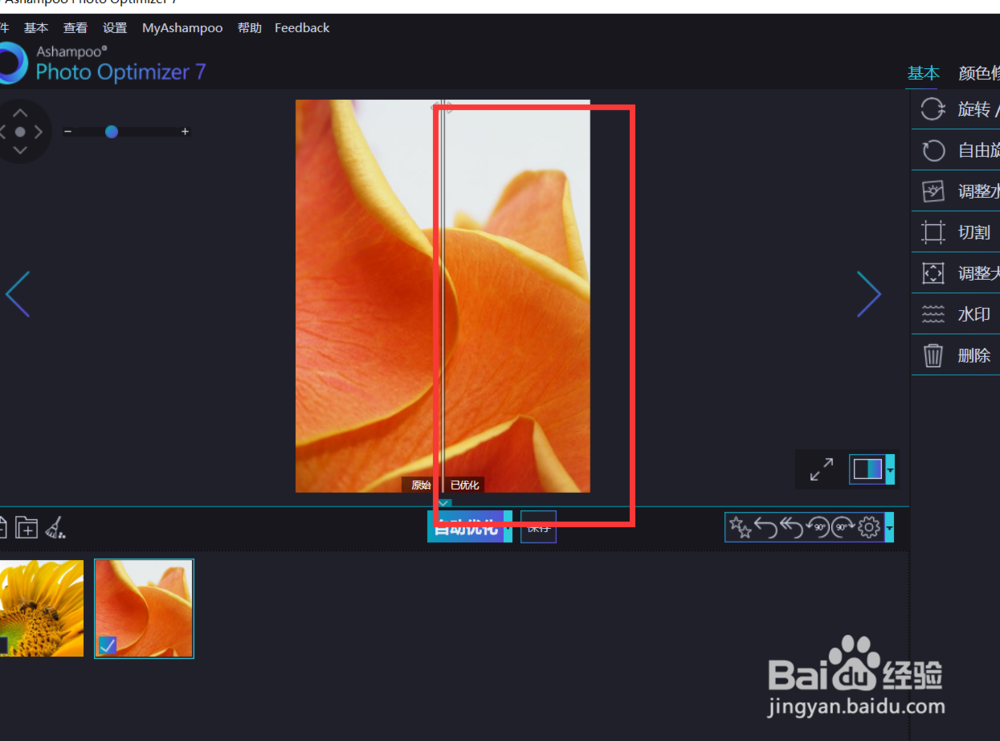Uncheck the orange petal thumbnail checkbox
Viewport: 1000px width, 741px height.
pyautogui.click(x=107, y=645)
